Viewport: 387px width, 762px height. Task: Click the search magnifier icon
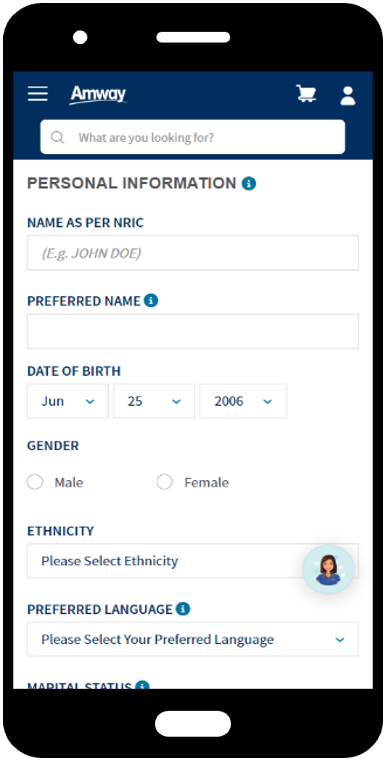57,138
